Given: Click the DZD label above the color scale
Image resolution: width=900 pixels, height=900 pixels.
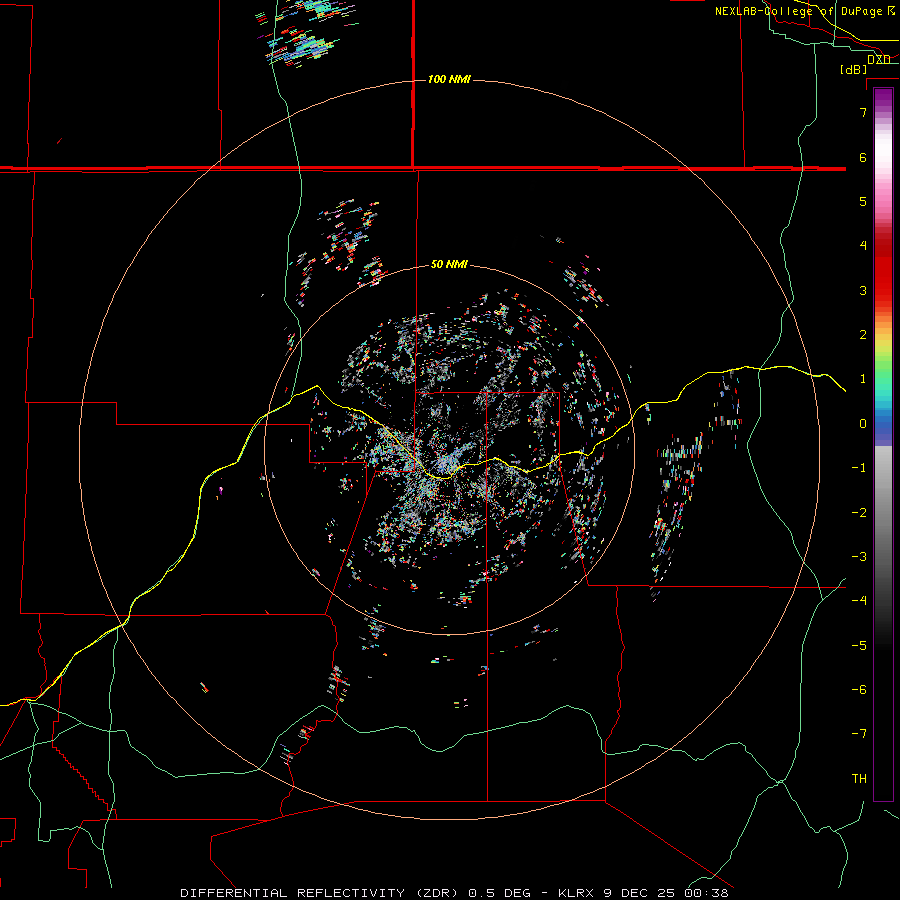Looking at the screenshot, I should tap(879, 59).
